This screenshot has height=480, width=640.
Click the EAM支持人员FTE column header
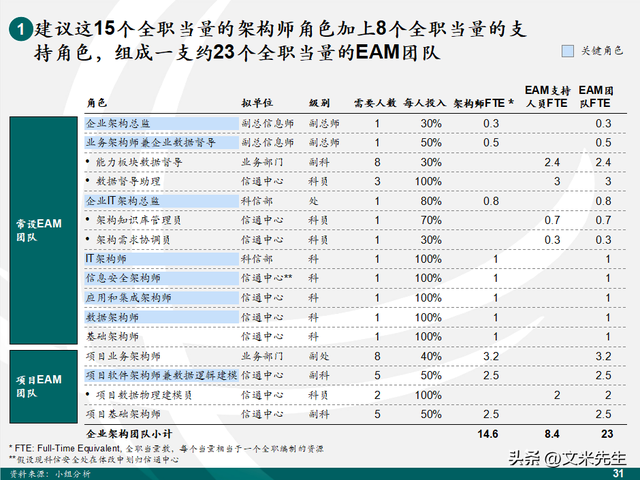[549, 96]
